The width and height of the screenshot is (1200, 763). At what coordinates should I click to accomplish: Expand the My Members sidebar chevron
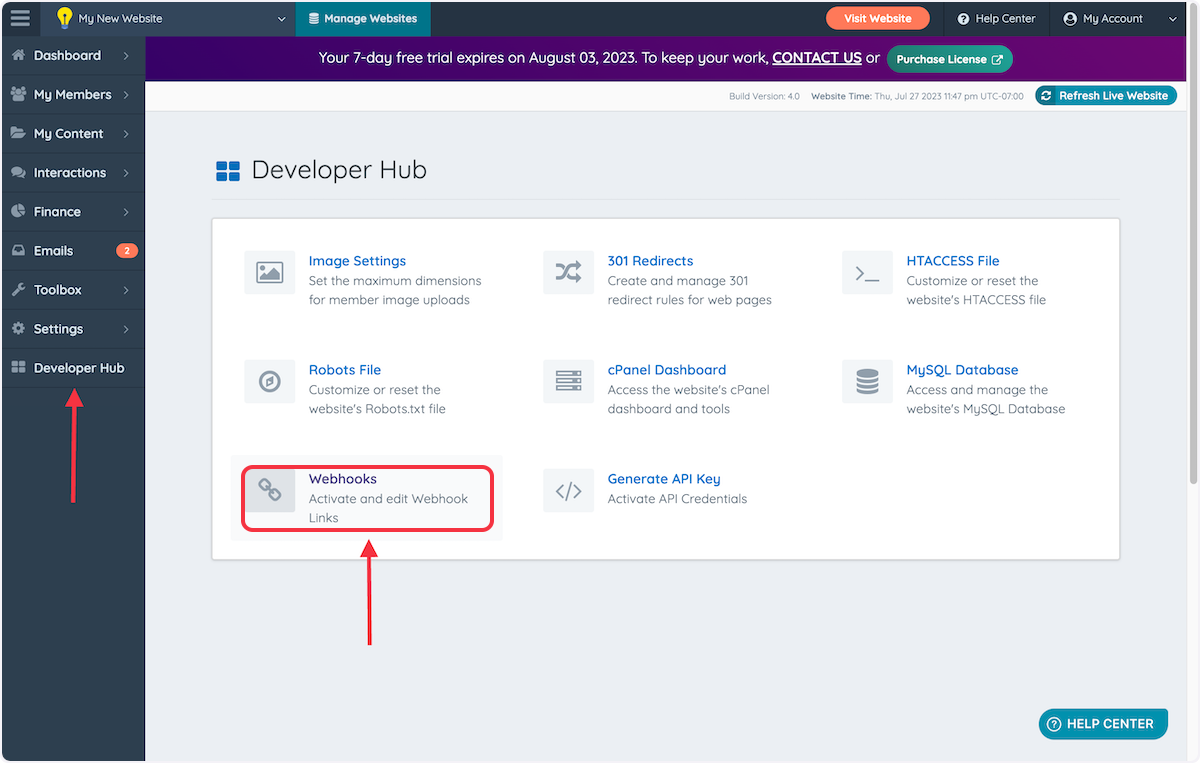(x=126, y=94)
